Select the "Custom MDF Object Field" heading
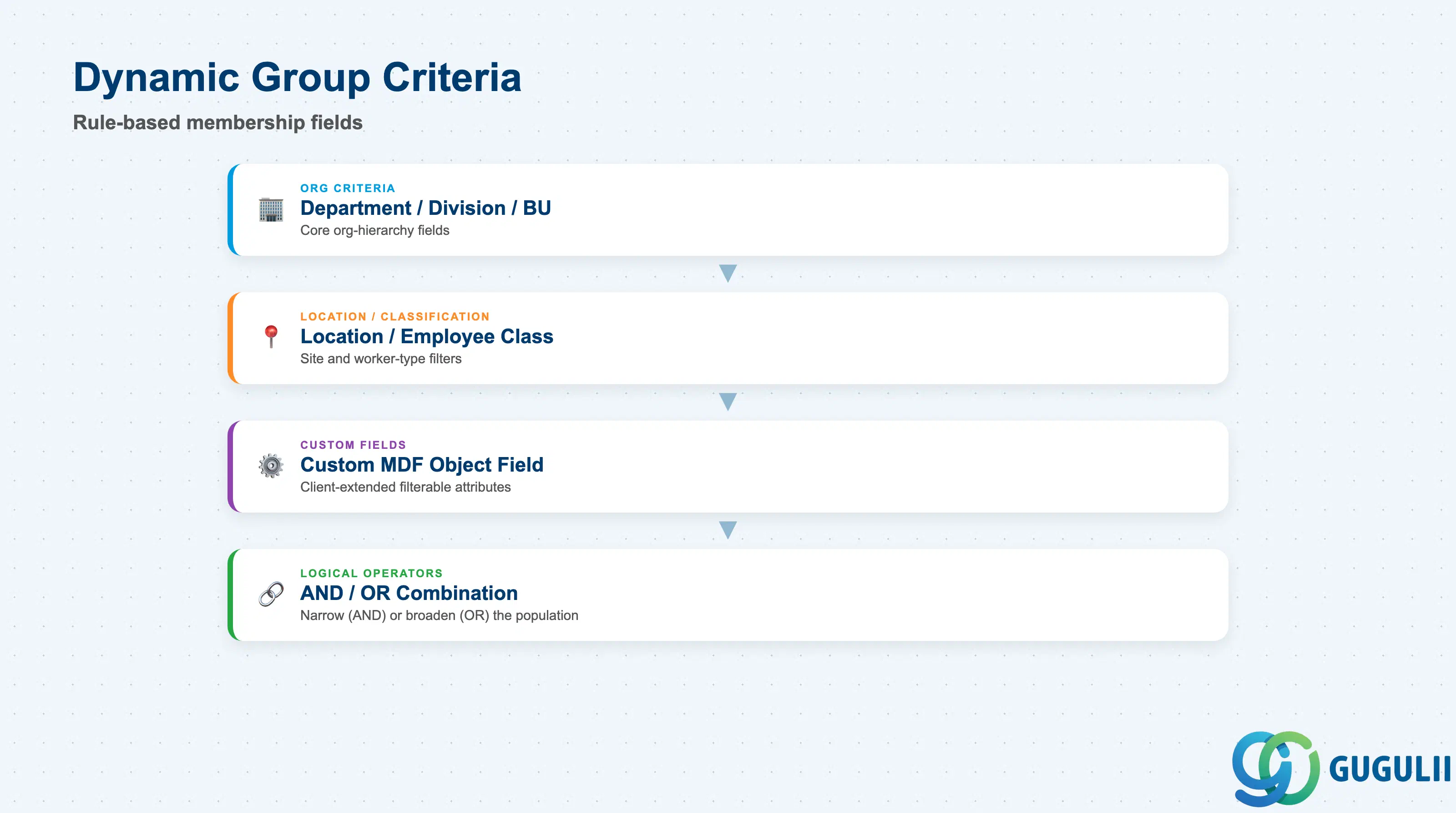Viewport: 1456px width, 813px height. pyautogui.click(x=422, y=465)
